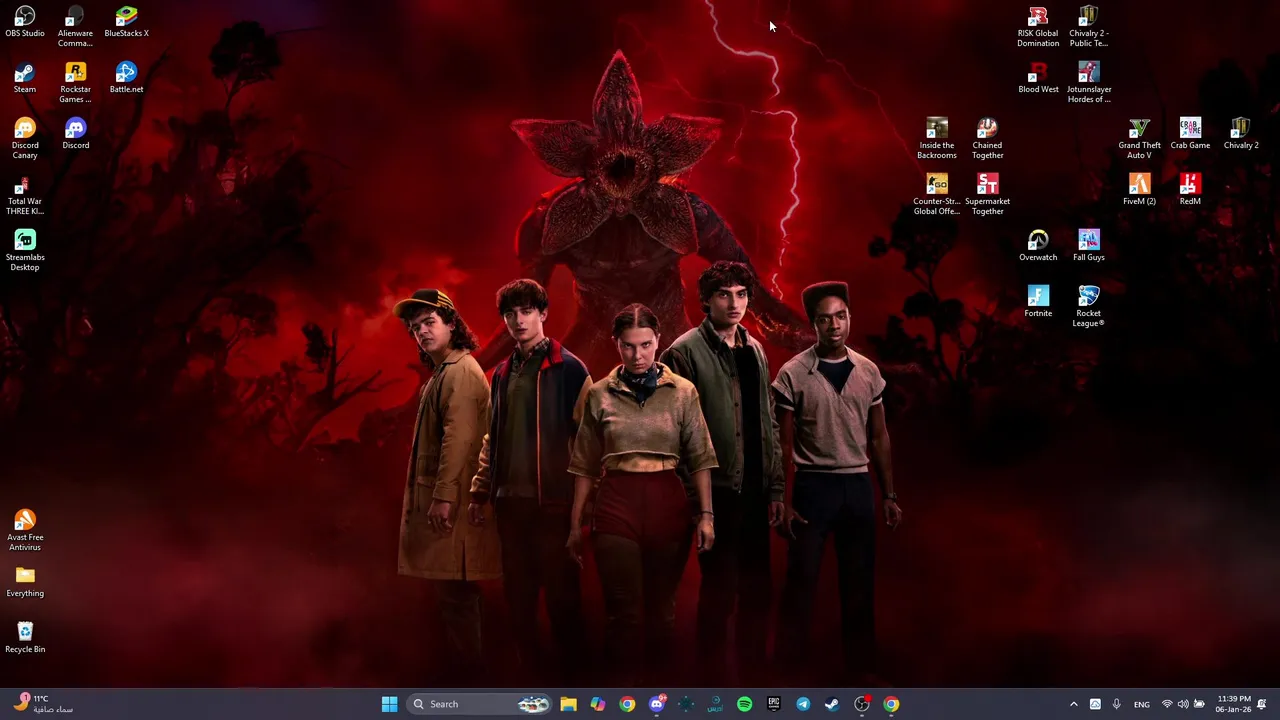Select the Discord Canary desktop icon
This screenshot has width=1280, height=720.
click(x=25, y=139)
